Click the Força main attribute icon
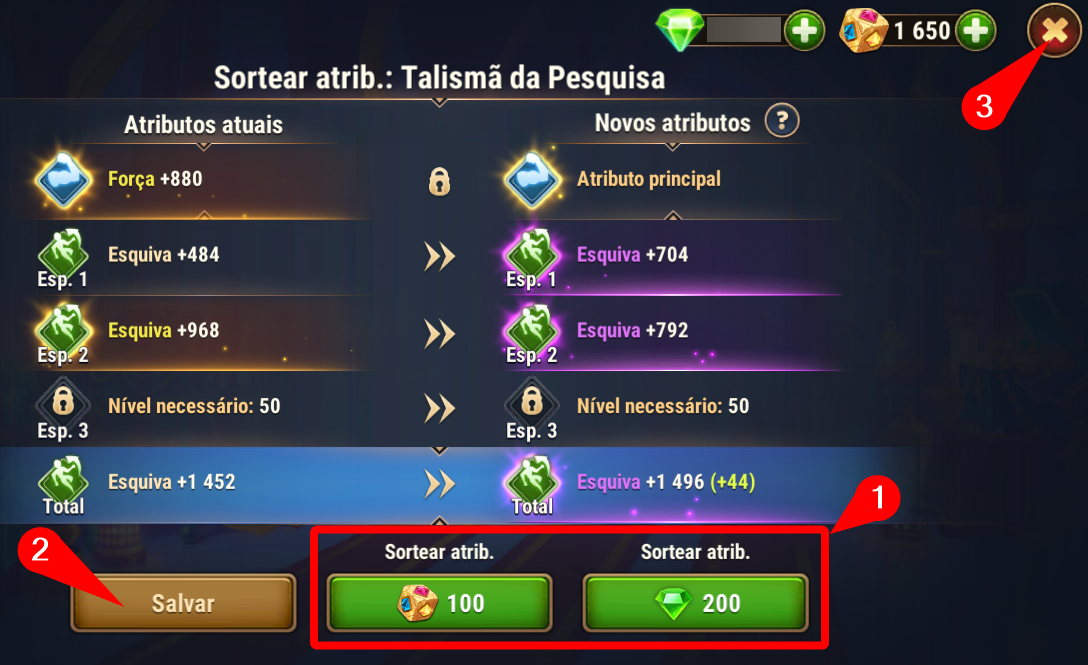This screenshot has height=665, width=1088. point(63,180)
